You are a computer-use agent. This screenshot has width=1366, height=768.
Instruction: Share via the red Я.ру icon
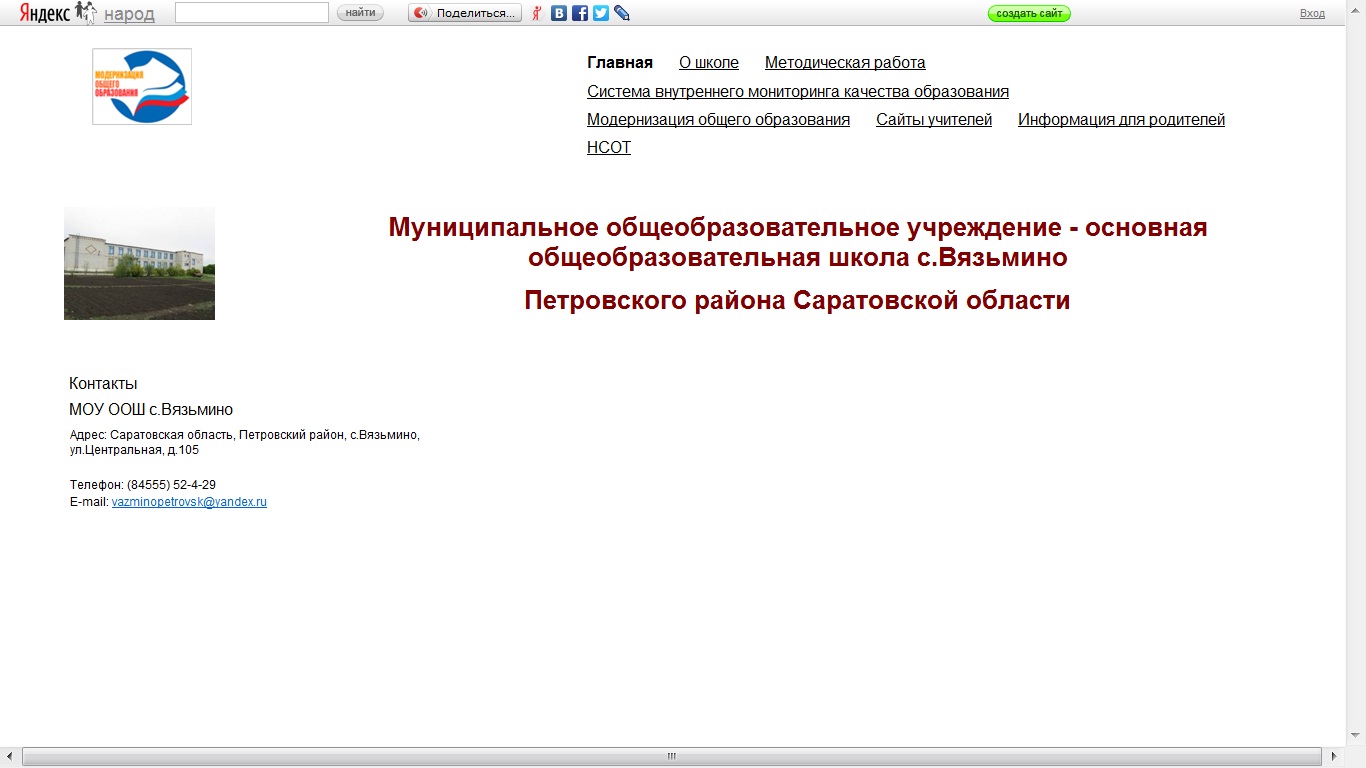click(x=537, y=13)
